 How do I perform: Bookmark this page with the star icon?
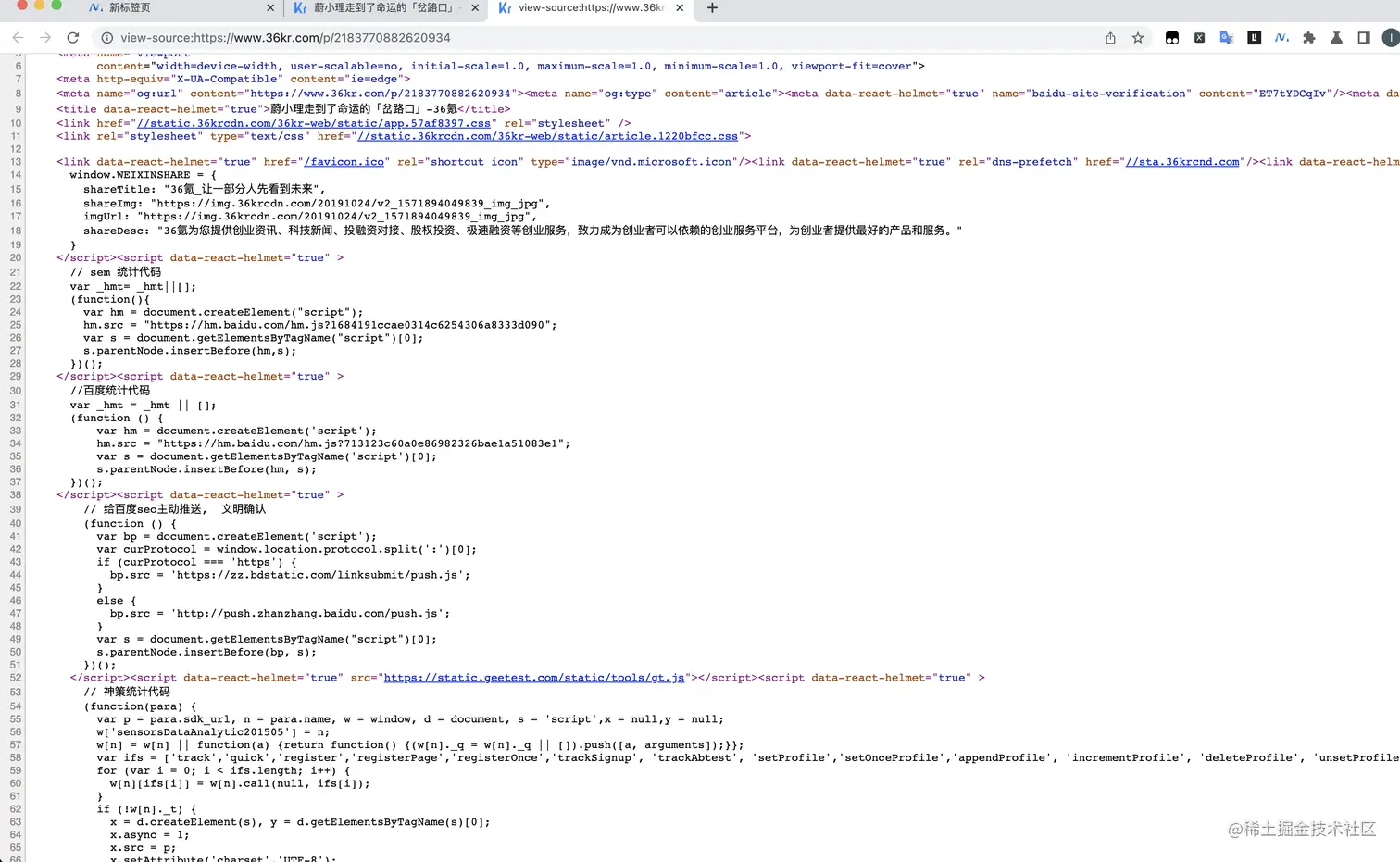(x=1138, y=38)
